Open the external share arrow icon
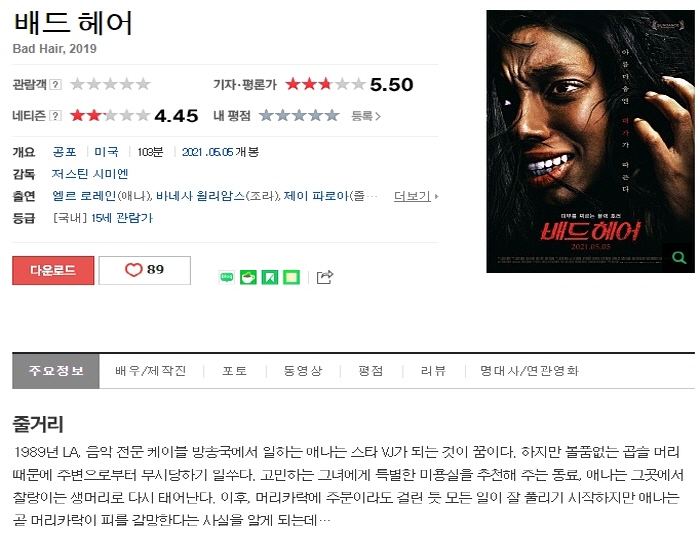Image resolution: width=700 pixels, height=536 pixels. [325, 277]
